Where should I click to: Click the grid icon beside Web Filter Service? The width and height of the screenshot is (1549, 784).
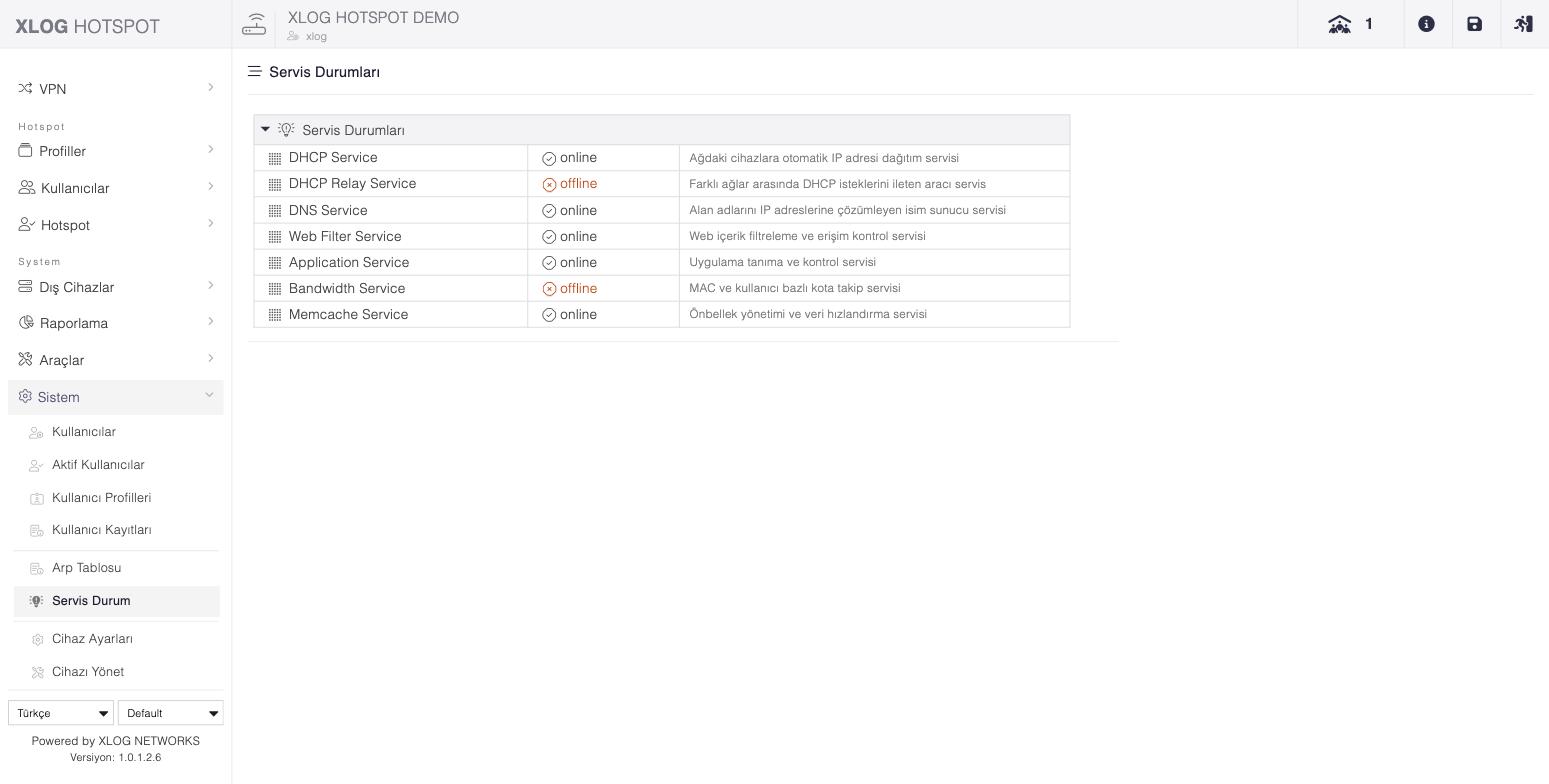[275, 236]
